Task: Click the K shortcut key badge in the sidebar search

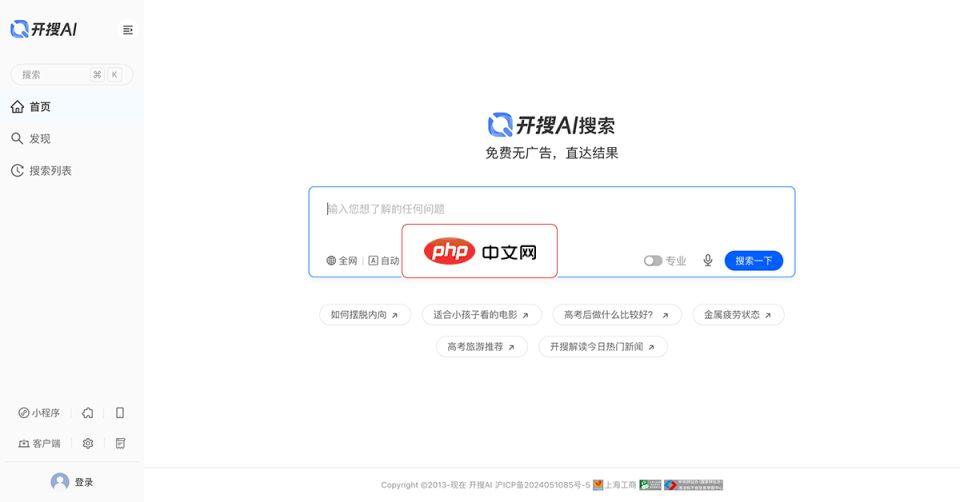Action: coord(114,75)
